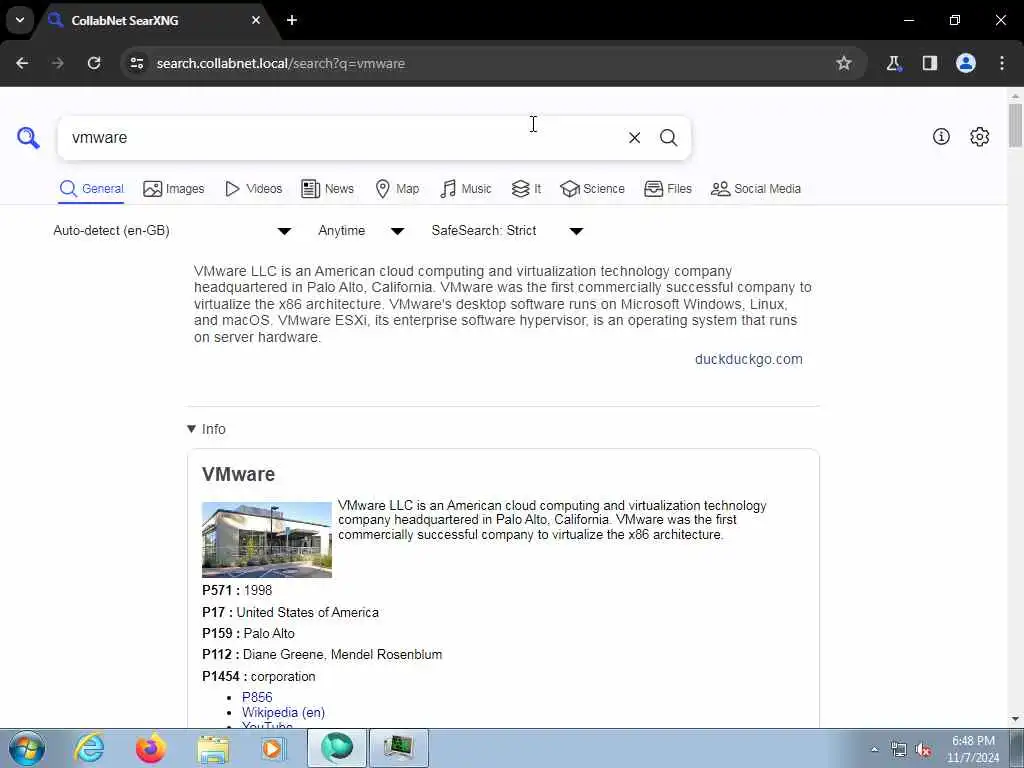Click the page vertical scrollbar thumb

pos(1015,125)
